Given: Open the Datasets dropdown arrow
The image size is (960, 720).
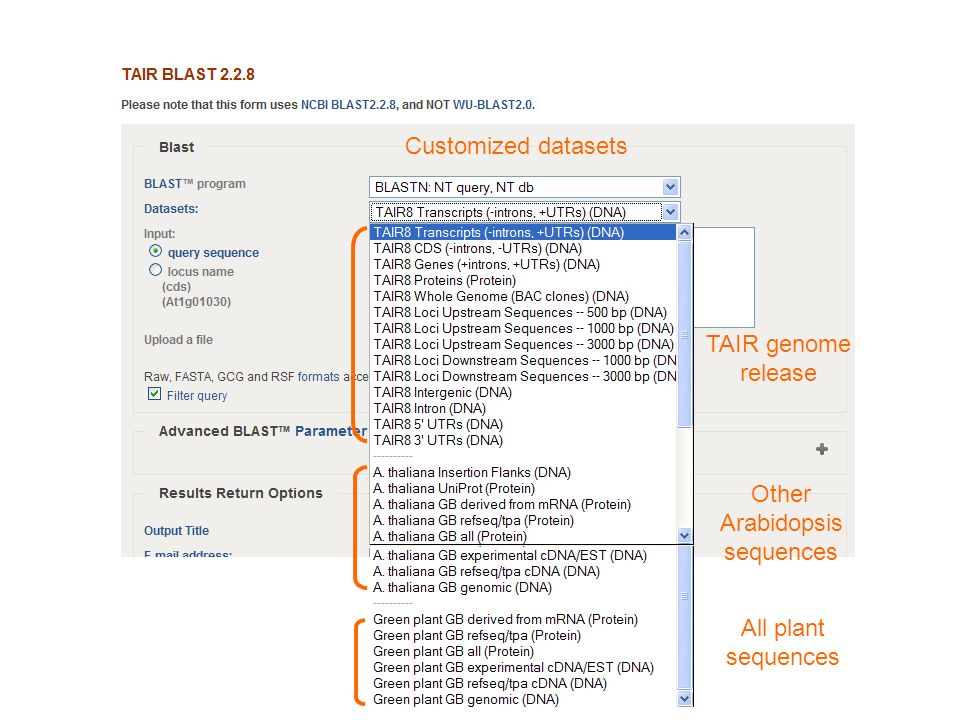Looking at the screenshot, I should (670, 212).
